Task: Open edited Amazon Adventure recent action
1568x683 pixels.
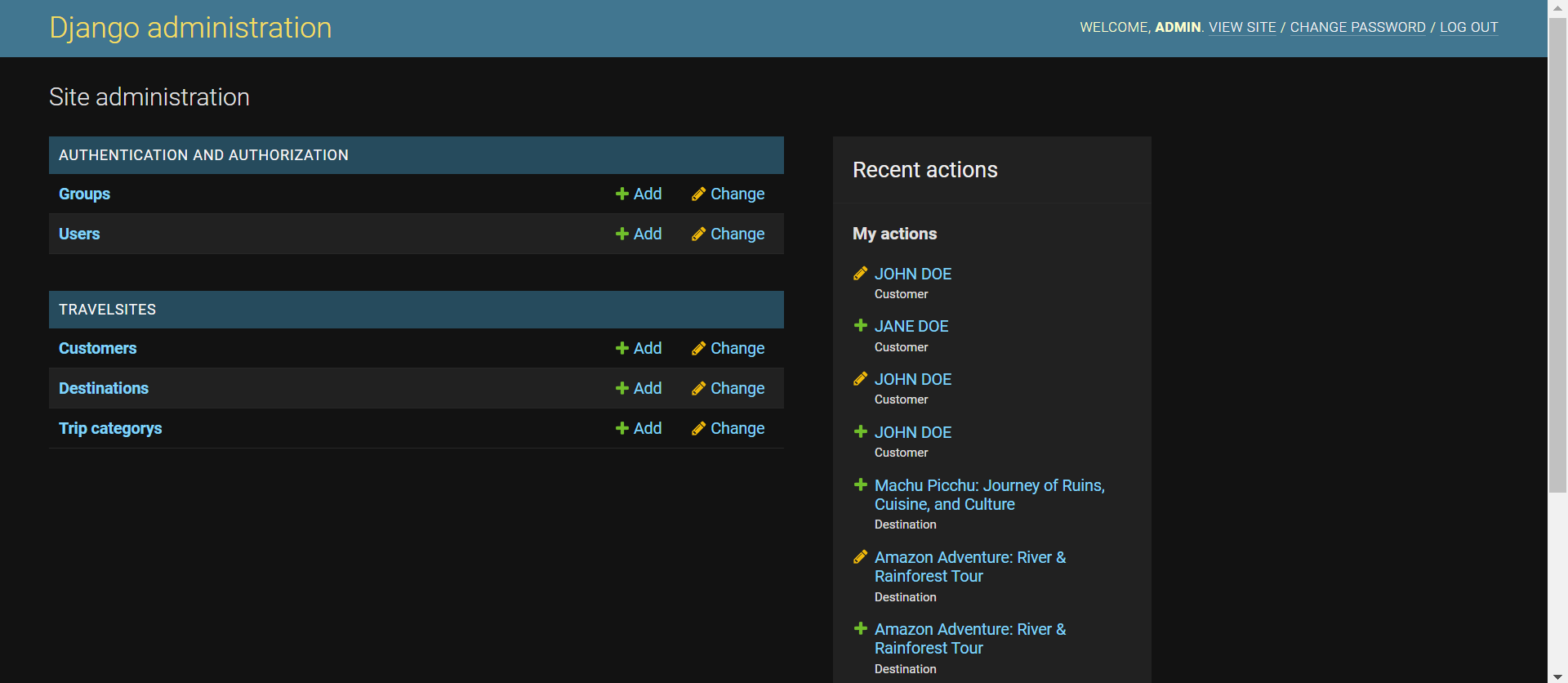Action: pyautogui.click(x=970, y=567)
